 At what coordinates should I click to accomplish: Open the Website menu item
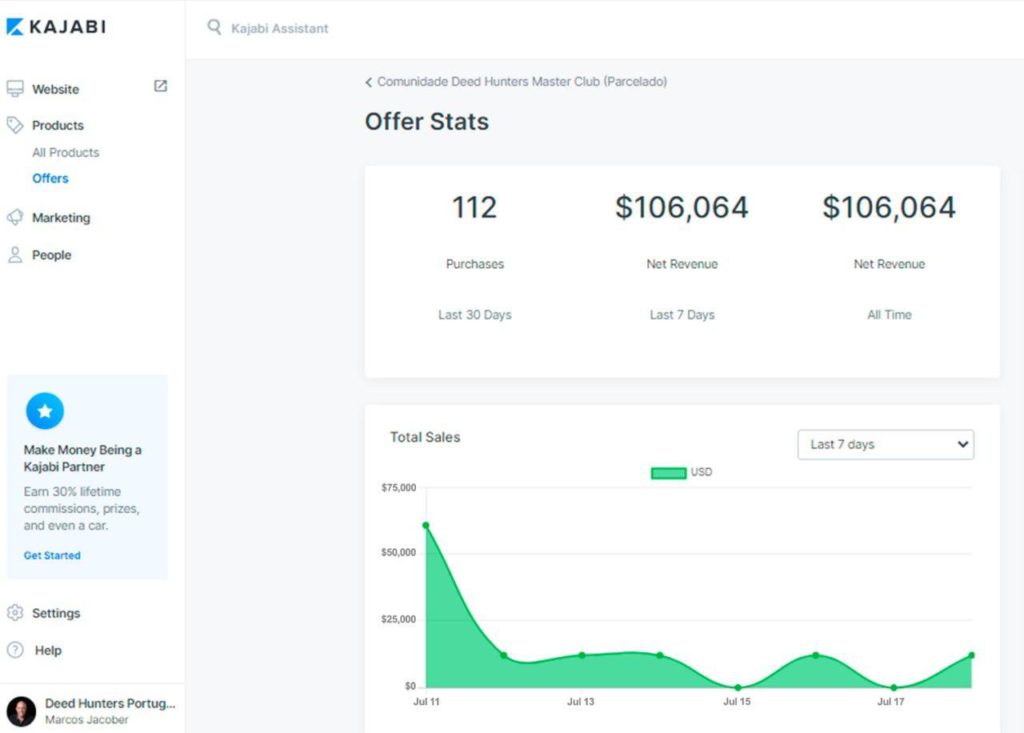(x=56, y=90)
